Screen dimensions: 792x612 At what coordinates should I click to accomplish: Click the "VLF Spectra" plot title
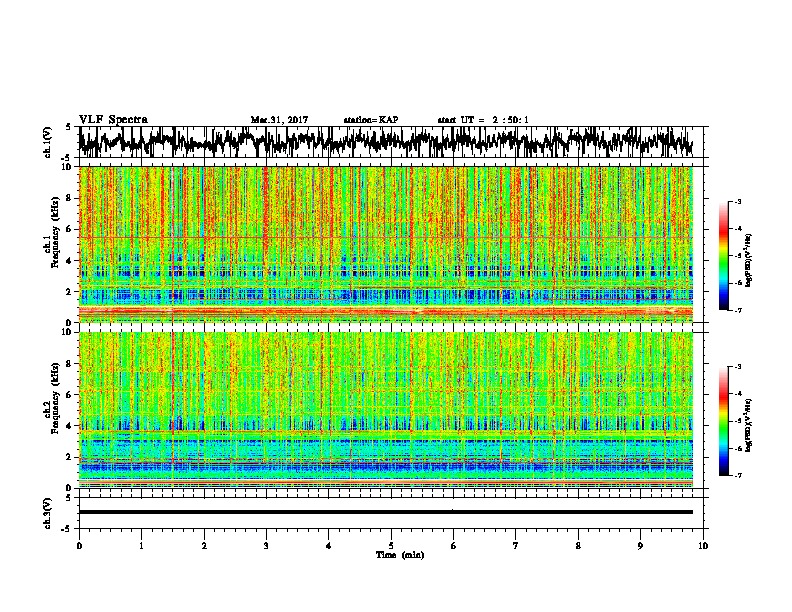(x=113, y=119)
